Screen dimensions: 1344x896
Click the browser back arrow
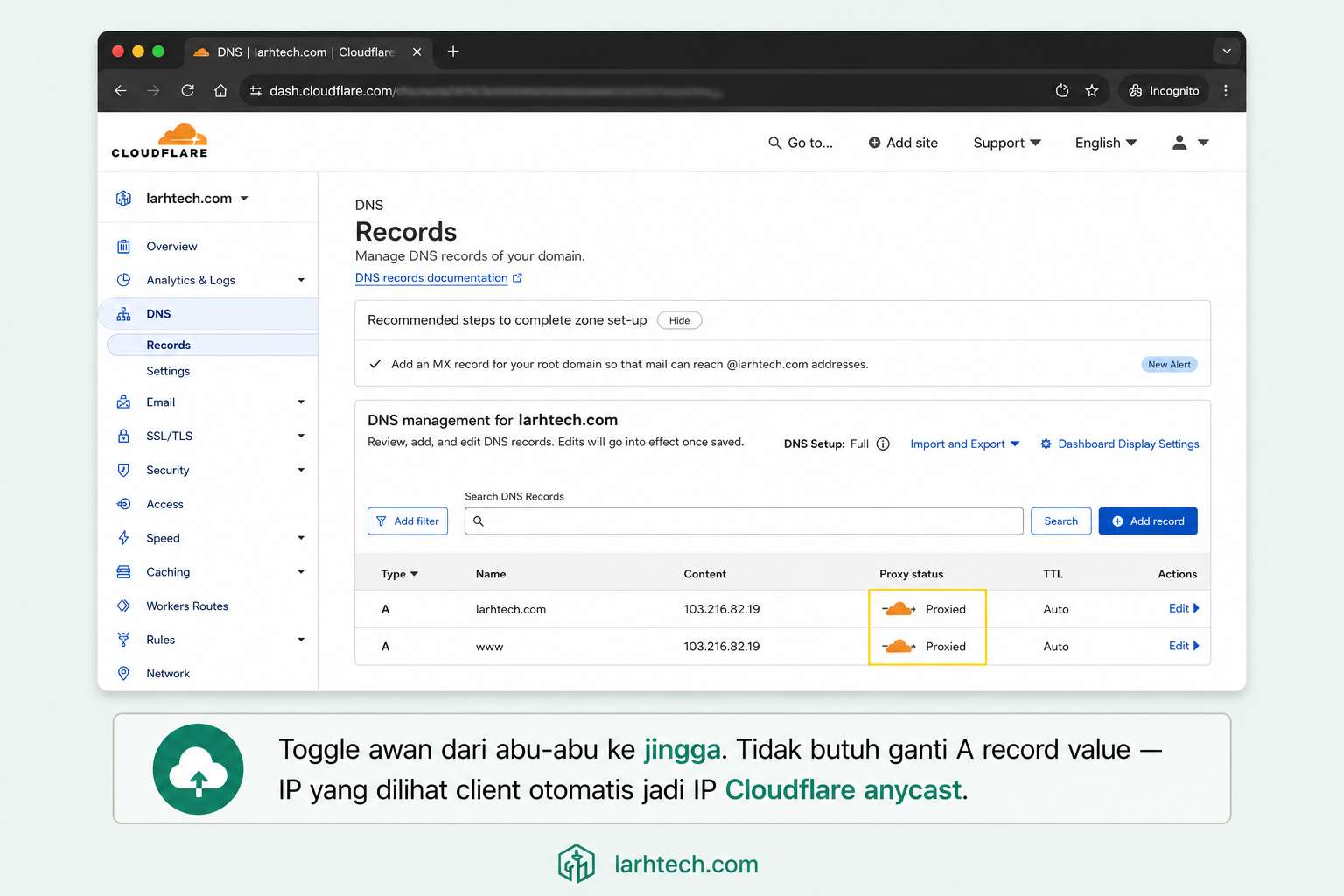coord(121,90)
